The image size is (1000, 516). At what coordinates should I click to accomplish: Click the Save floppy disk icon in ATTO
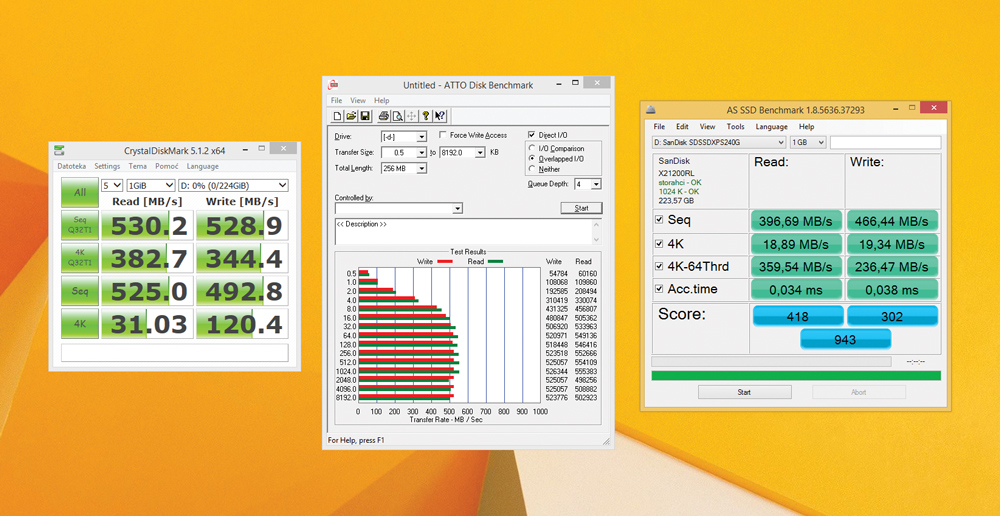point(366,116)
